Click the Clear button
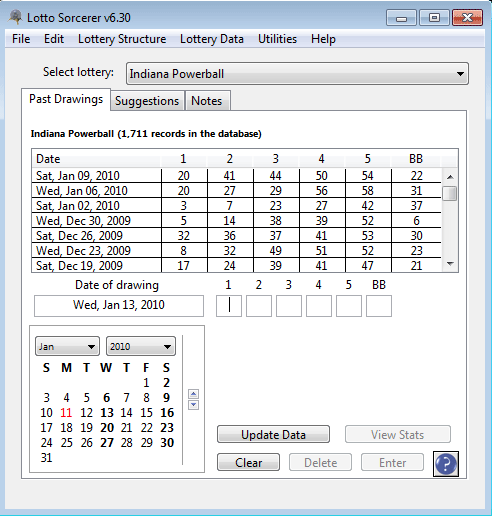Screen dimensions: 492x516 pyautogui.click(x=248, y=462)
